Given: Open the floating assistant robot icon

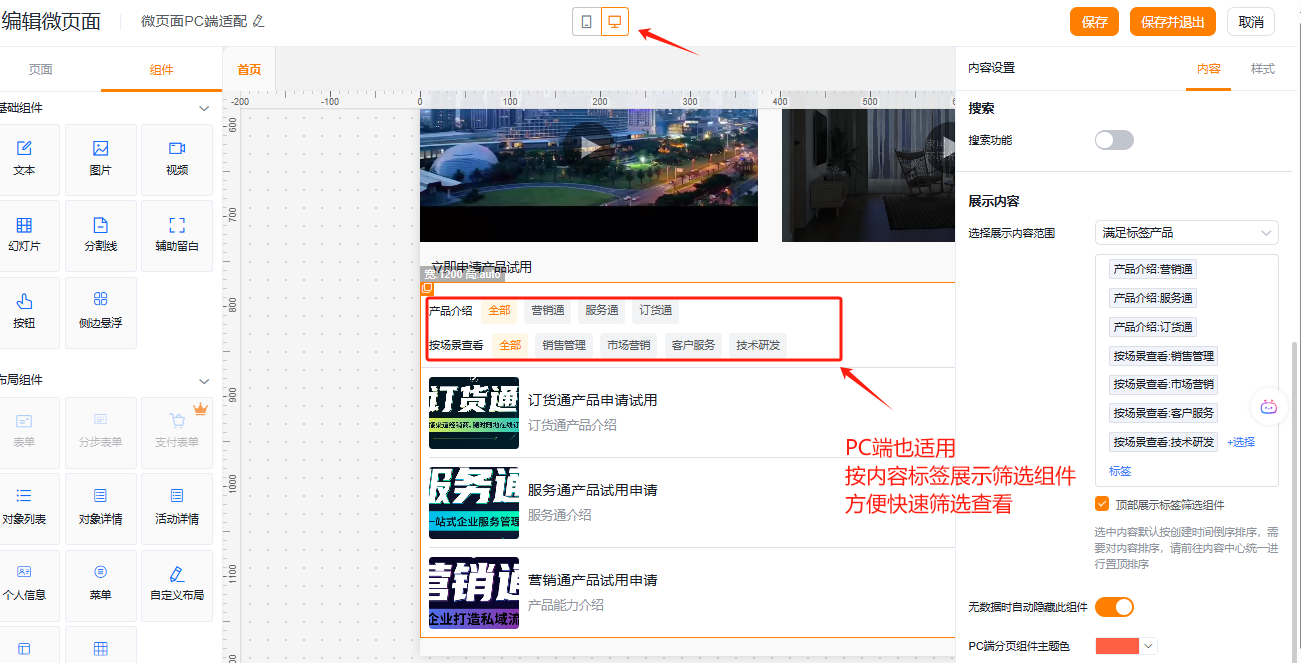Looking at the screenshot, I should tap(1269, 406).
